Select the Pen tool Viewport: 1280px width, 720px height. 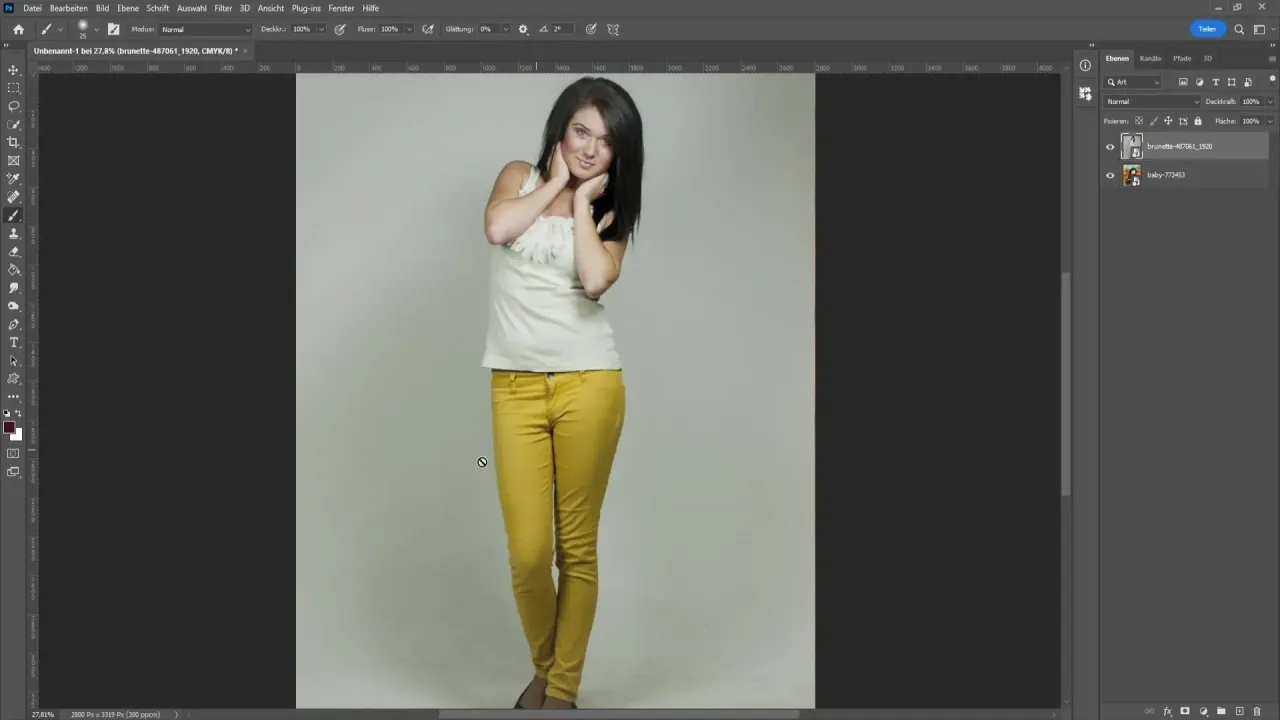pos(14,325)
